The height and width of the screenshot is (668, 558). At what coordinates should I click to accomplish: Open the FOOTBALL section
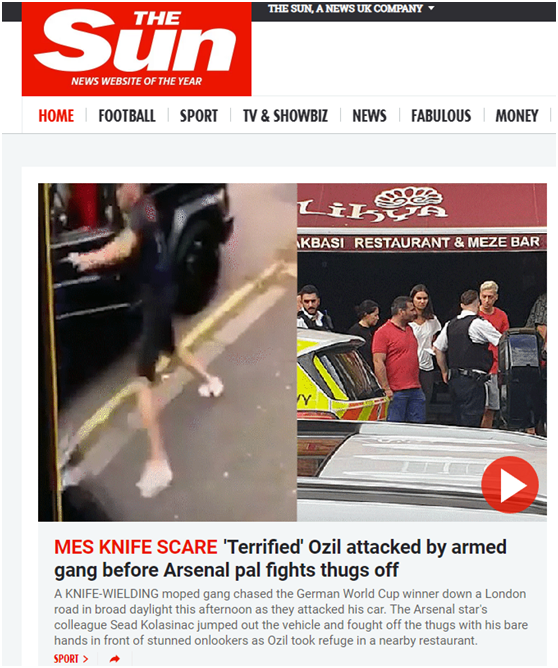tap(127, 116)
